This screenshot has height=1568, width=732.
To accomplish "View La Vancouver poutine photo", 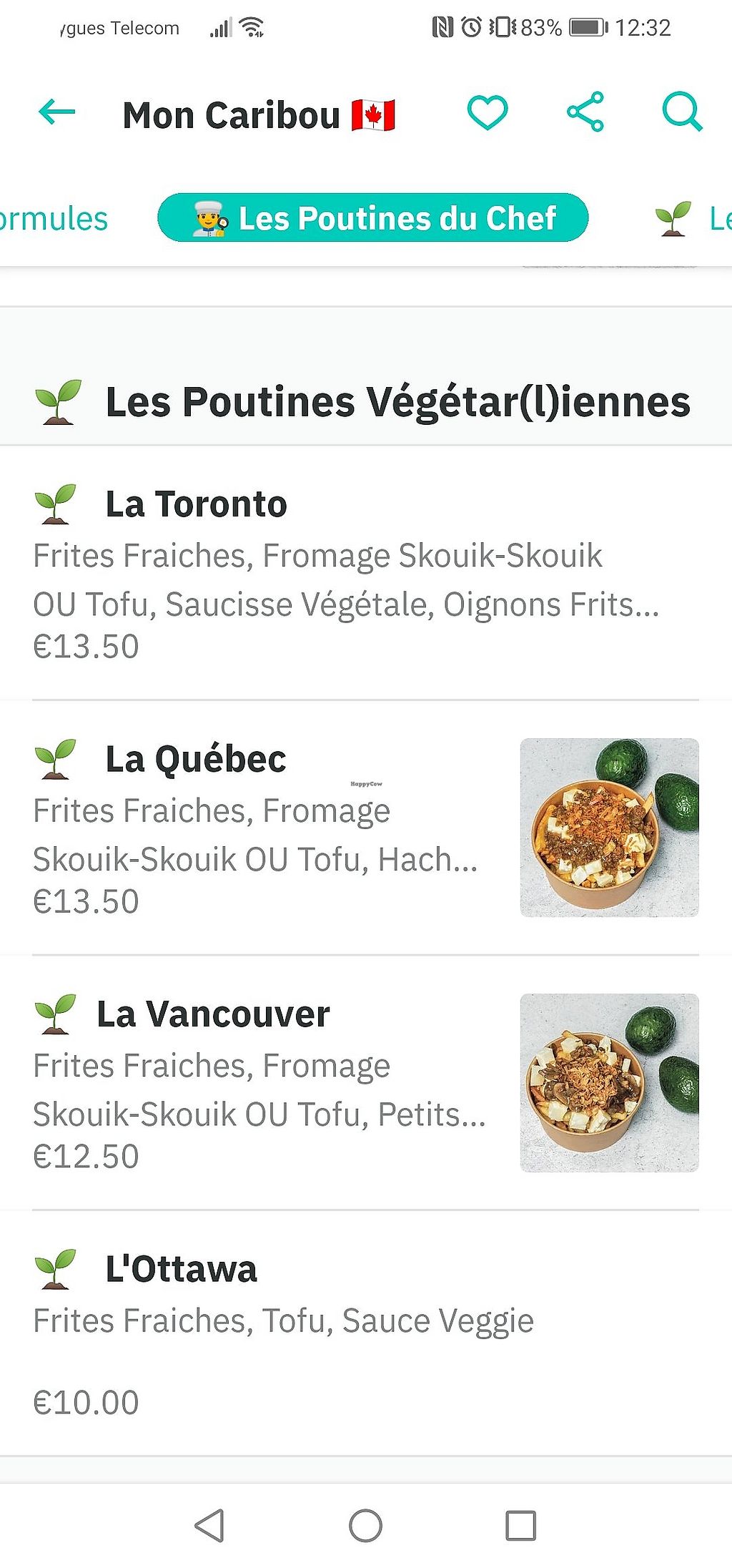I will (609, 1082).
